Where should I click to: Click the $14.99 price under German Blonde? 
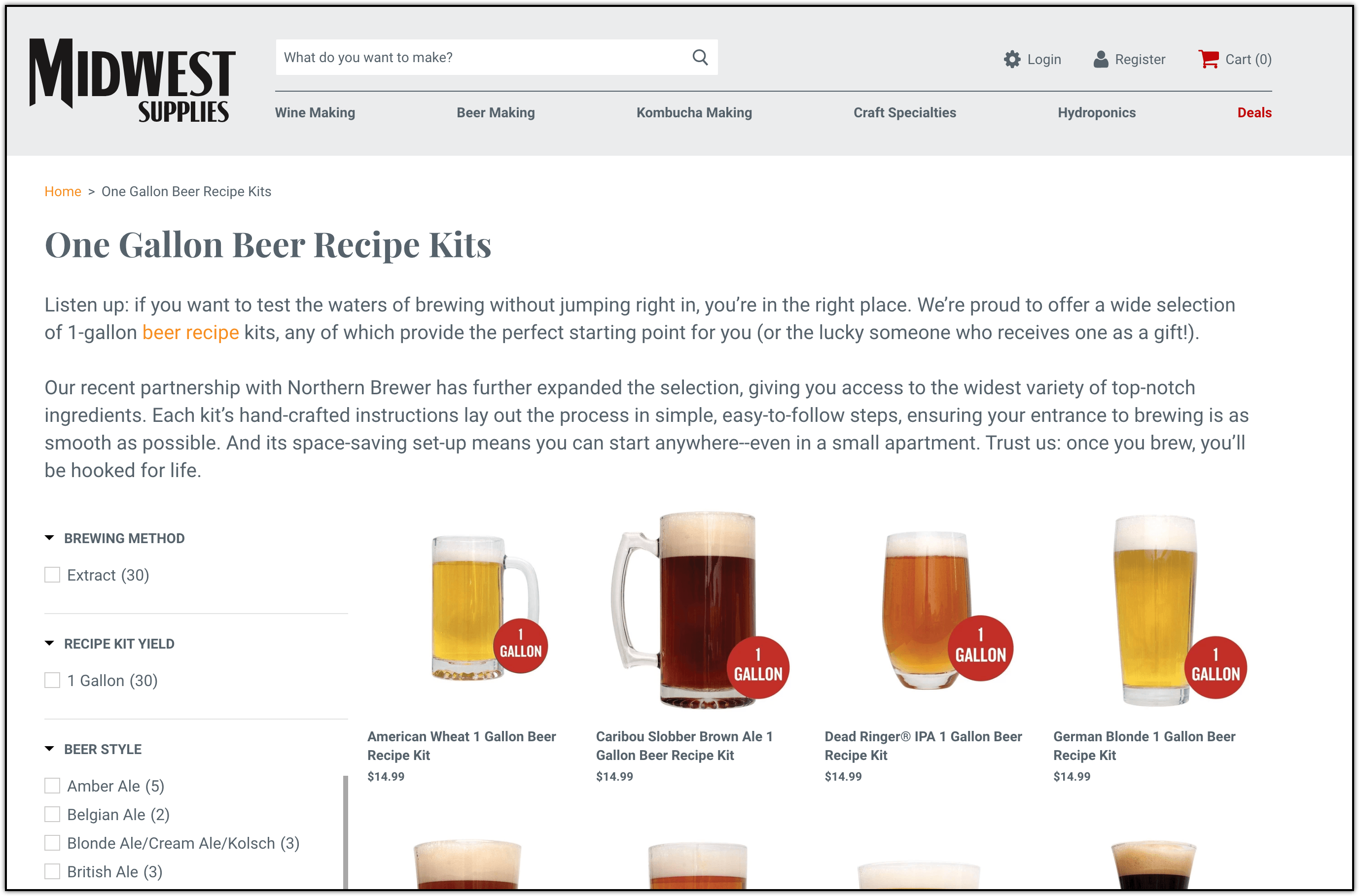pos(1072,777)
